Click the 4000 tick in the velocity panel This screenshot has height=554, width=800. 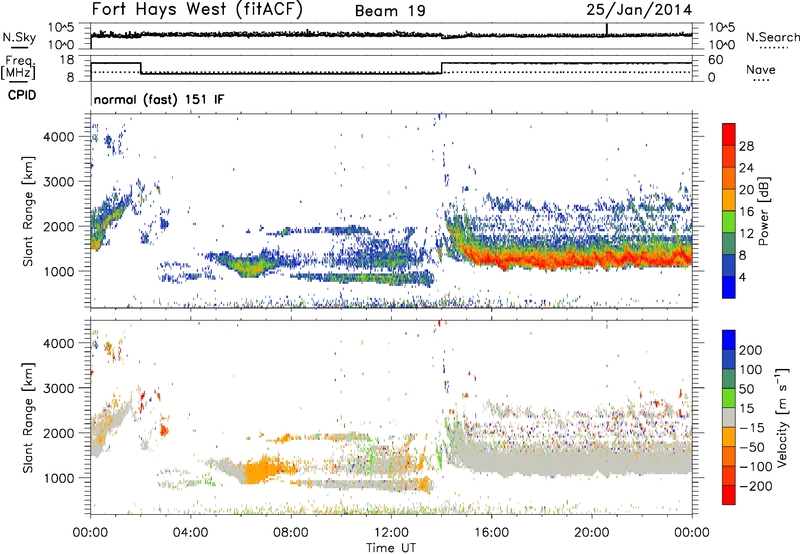(x=59, y=343)
